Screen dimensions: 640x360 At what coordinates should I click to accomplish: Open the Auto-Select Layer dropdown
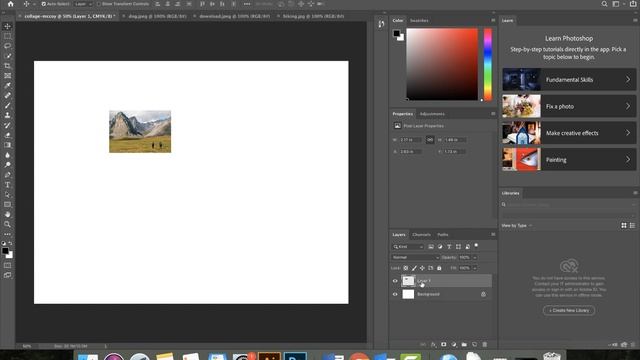point(84,4)
